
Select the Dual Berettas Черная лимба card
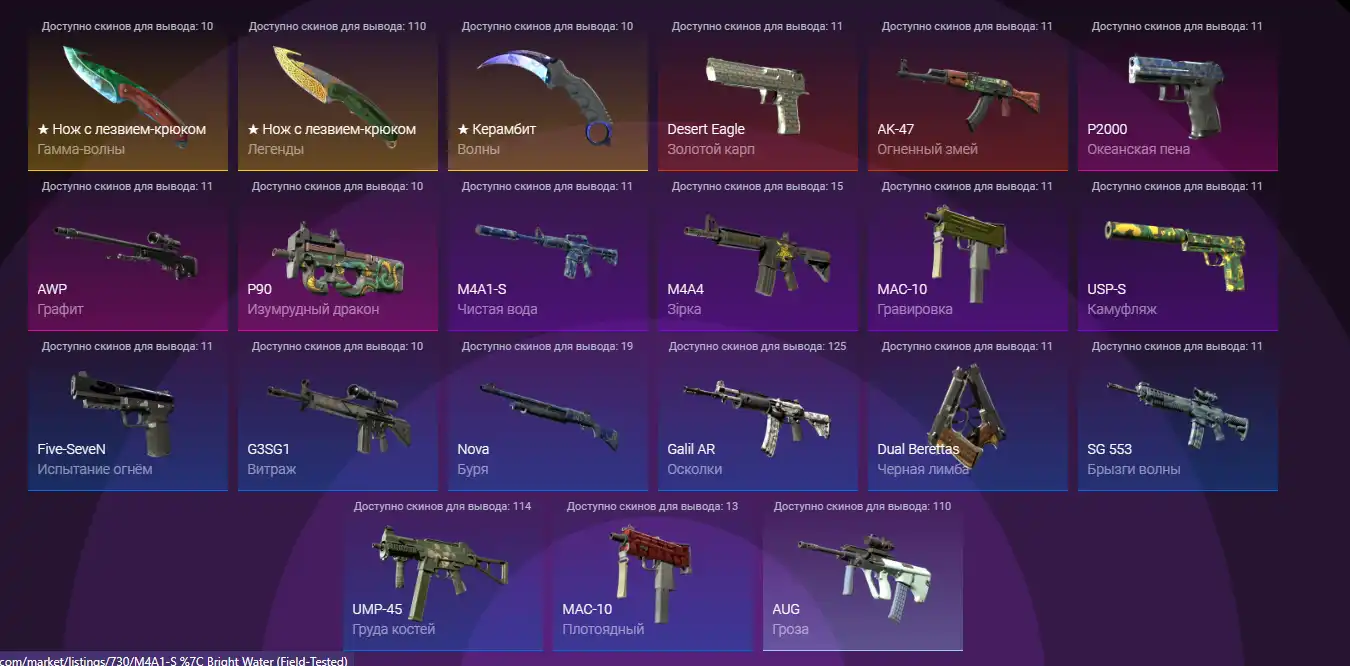(x=968, y=413)
